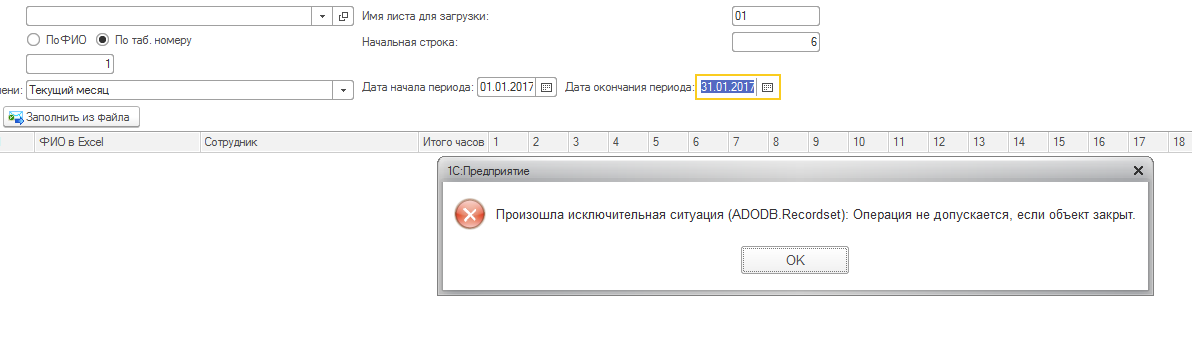Click day column header 5
Screen dimensions: 1192x361
[668, 142]
